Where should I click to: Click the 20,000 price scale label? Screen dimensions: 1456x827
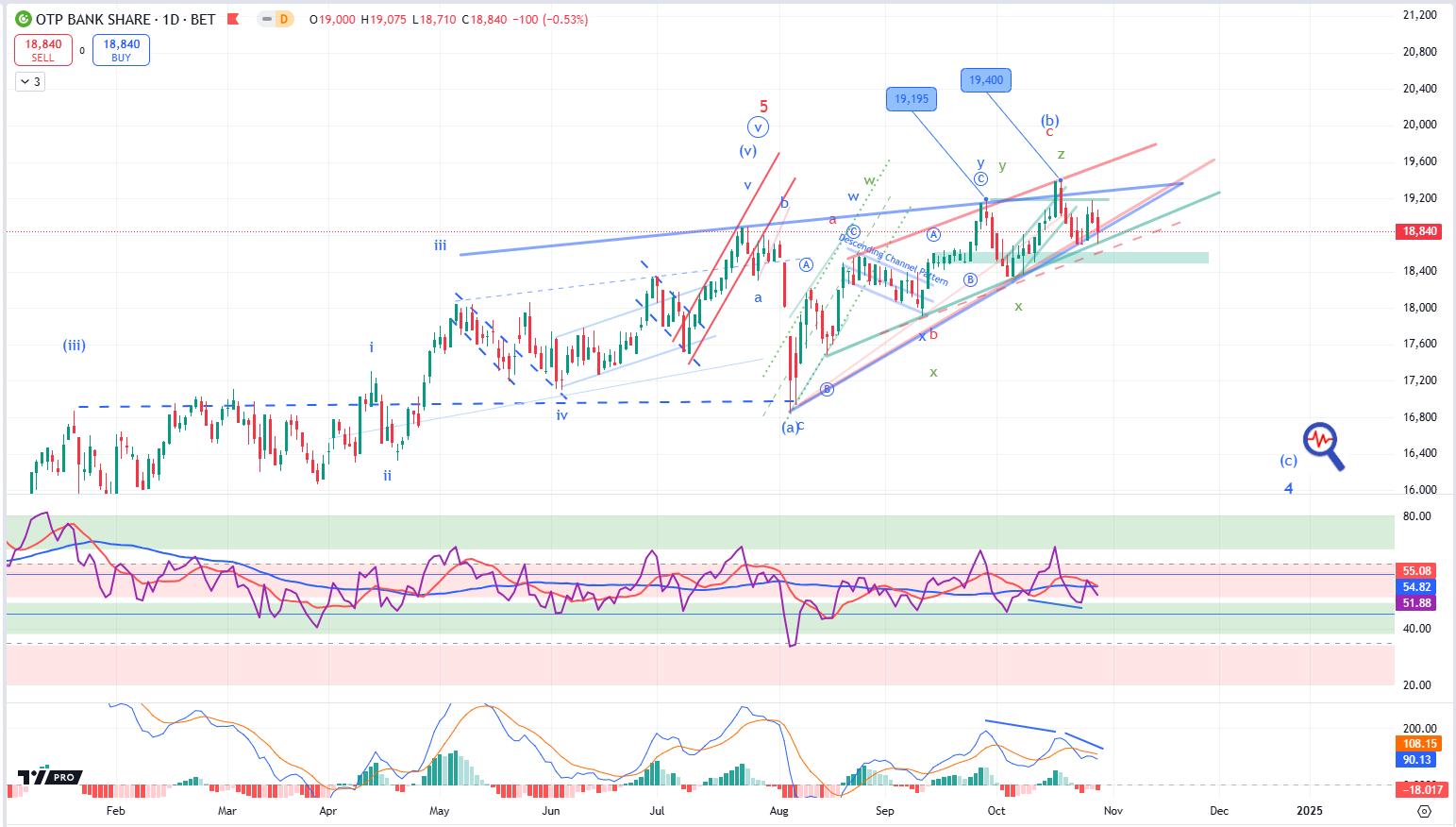click(1419, 125)
